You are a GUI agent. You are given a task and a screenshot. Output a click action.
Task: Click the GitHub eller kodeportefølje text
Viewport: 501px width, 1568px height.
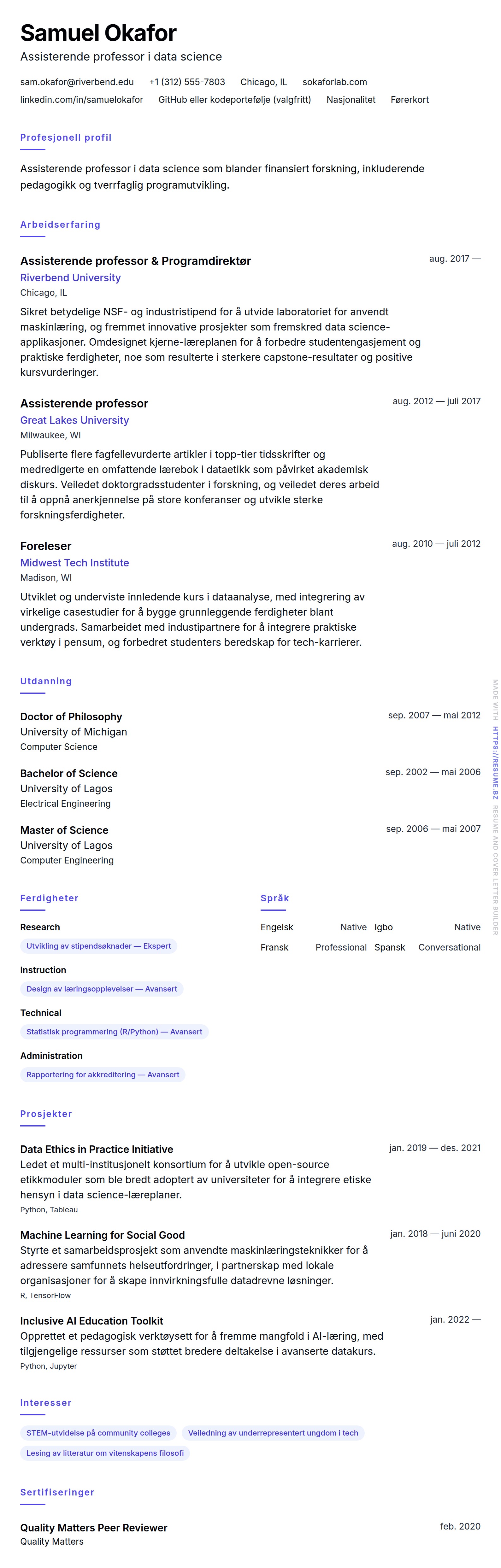tap(234, 100)
